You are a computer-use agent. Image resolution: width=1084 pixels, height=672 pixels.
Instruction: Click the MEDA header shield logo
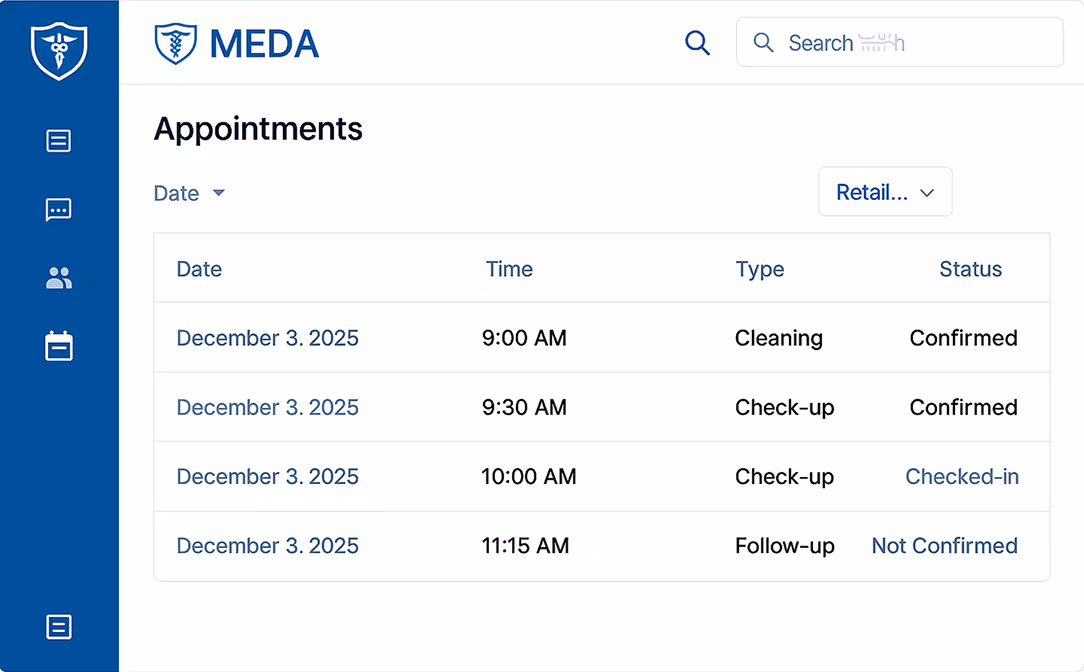[x=176, y=44]
